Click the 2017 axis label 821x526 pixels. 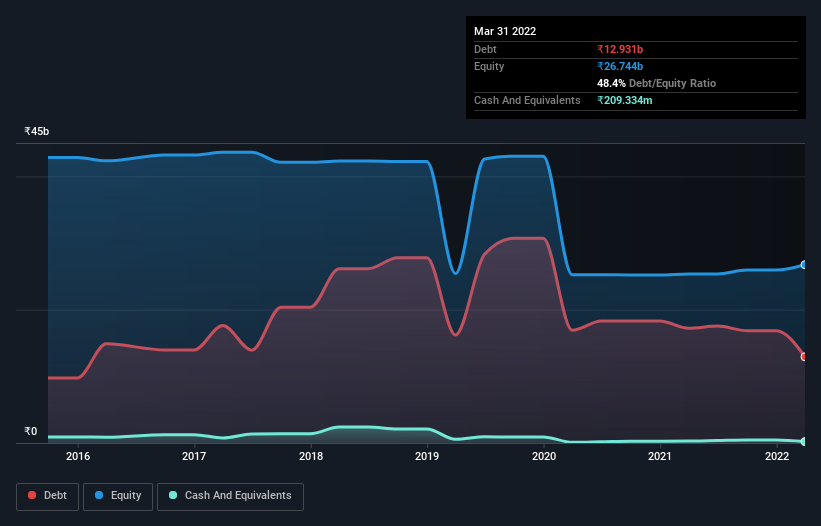pos(194,456)
